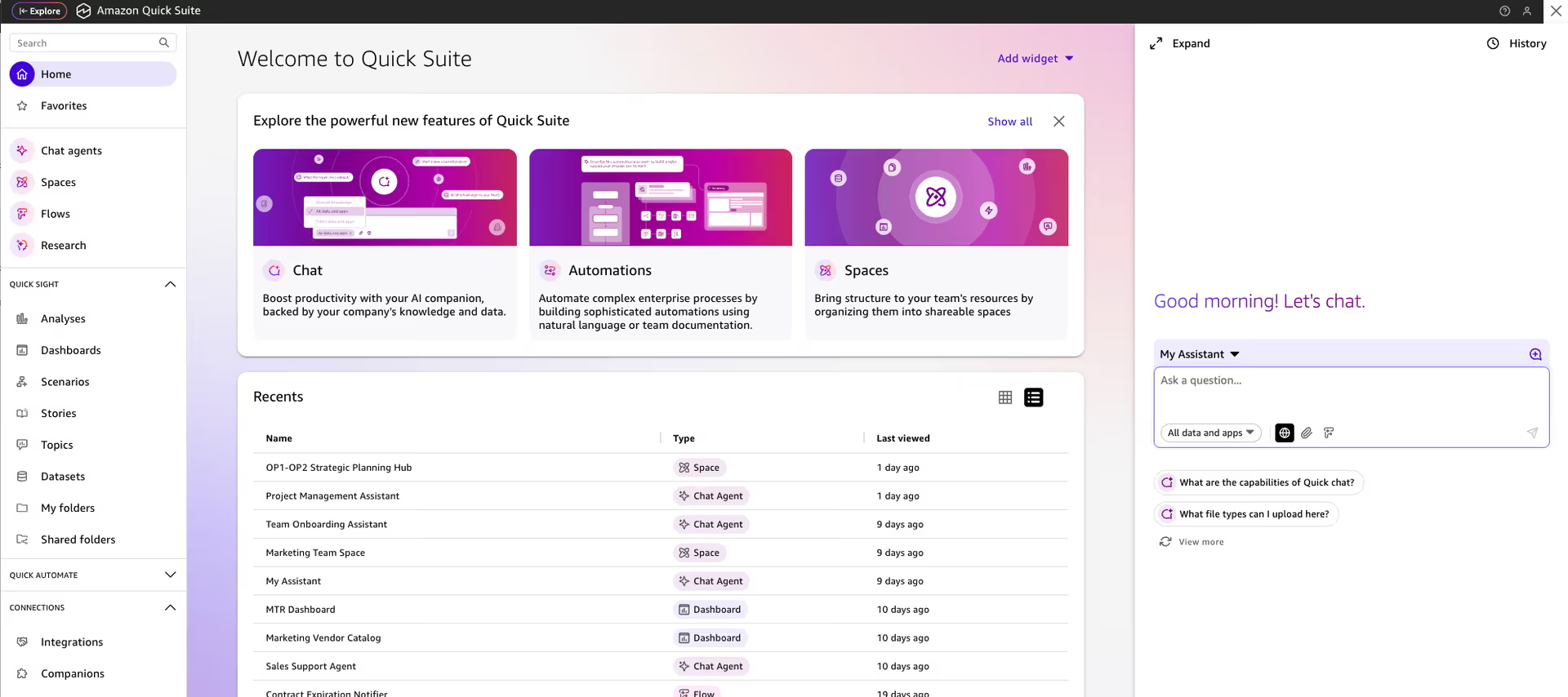Click the web search globe icon
The image size is (1568, 697).
[1284, 433]
